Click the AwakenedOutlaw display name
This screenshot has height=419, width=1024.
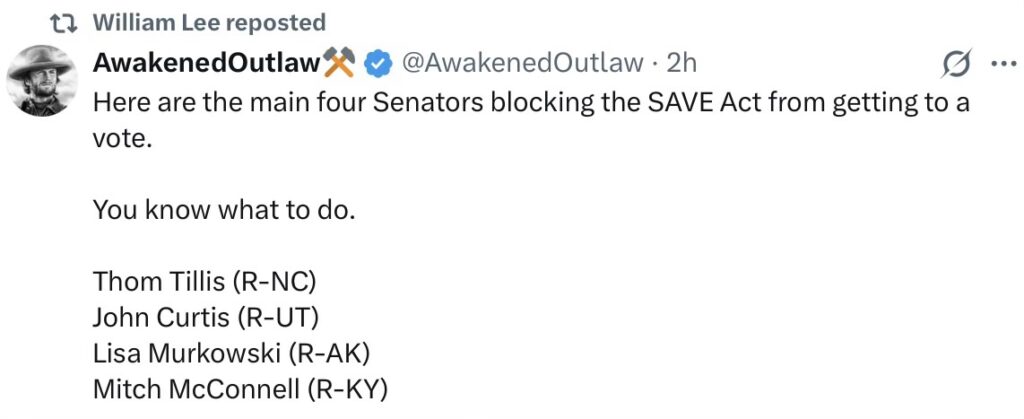[206, 63]
